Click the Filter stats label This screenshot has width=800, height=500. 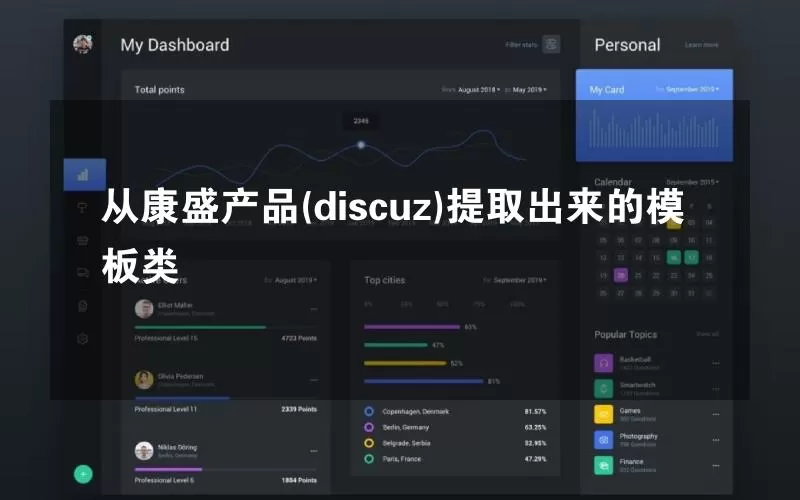pos(521,45)
